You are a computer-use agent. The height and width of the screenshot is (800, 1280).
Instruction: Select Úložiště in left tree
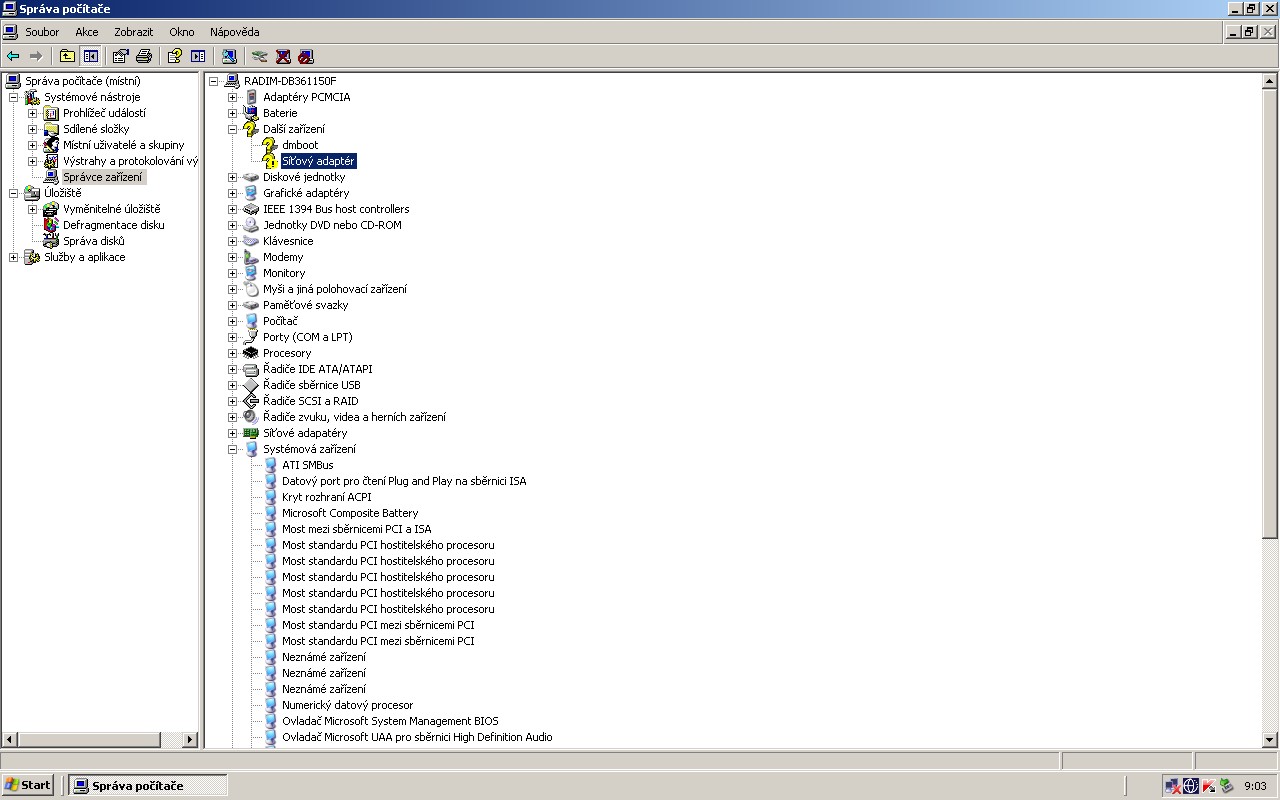coord(63,193)
